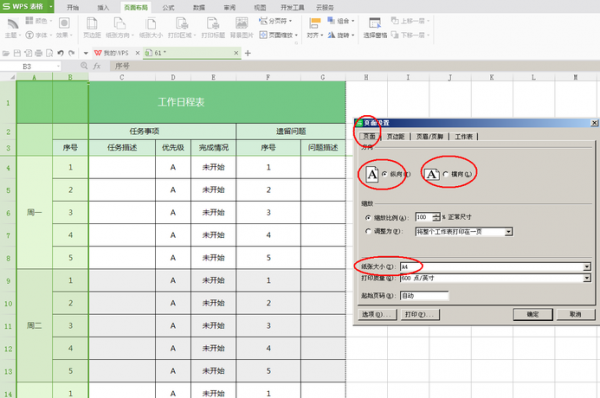600x398 pixels.
Task: Switch to the 开发工具 ribbon tab
Action: 292,7
